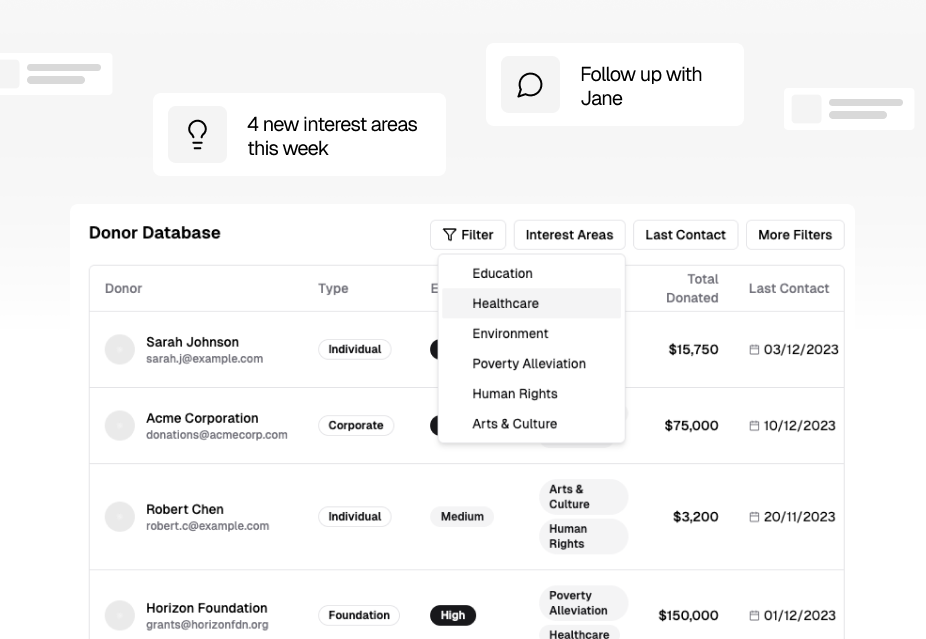Click the chat bubble icon on follow-up card
The image size is (926, 639).
[x=530, y=84]
